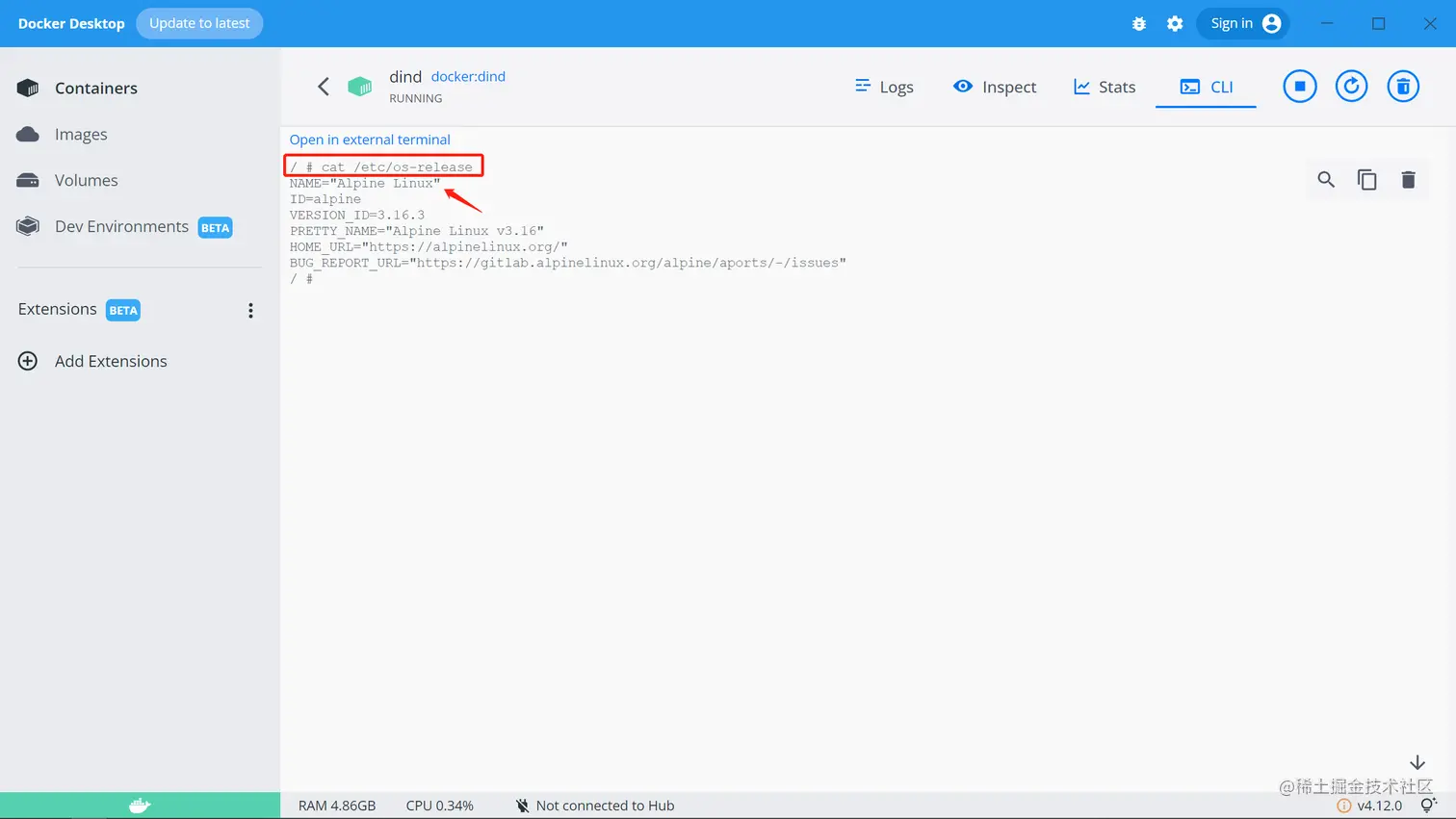Open in external terminal link
The width and height of the screenshot is (1456, 819).
pos(370,140)
